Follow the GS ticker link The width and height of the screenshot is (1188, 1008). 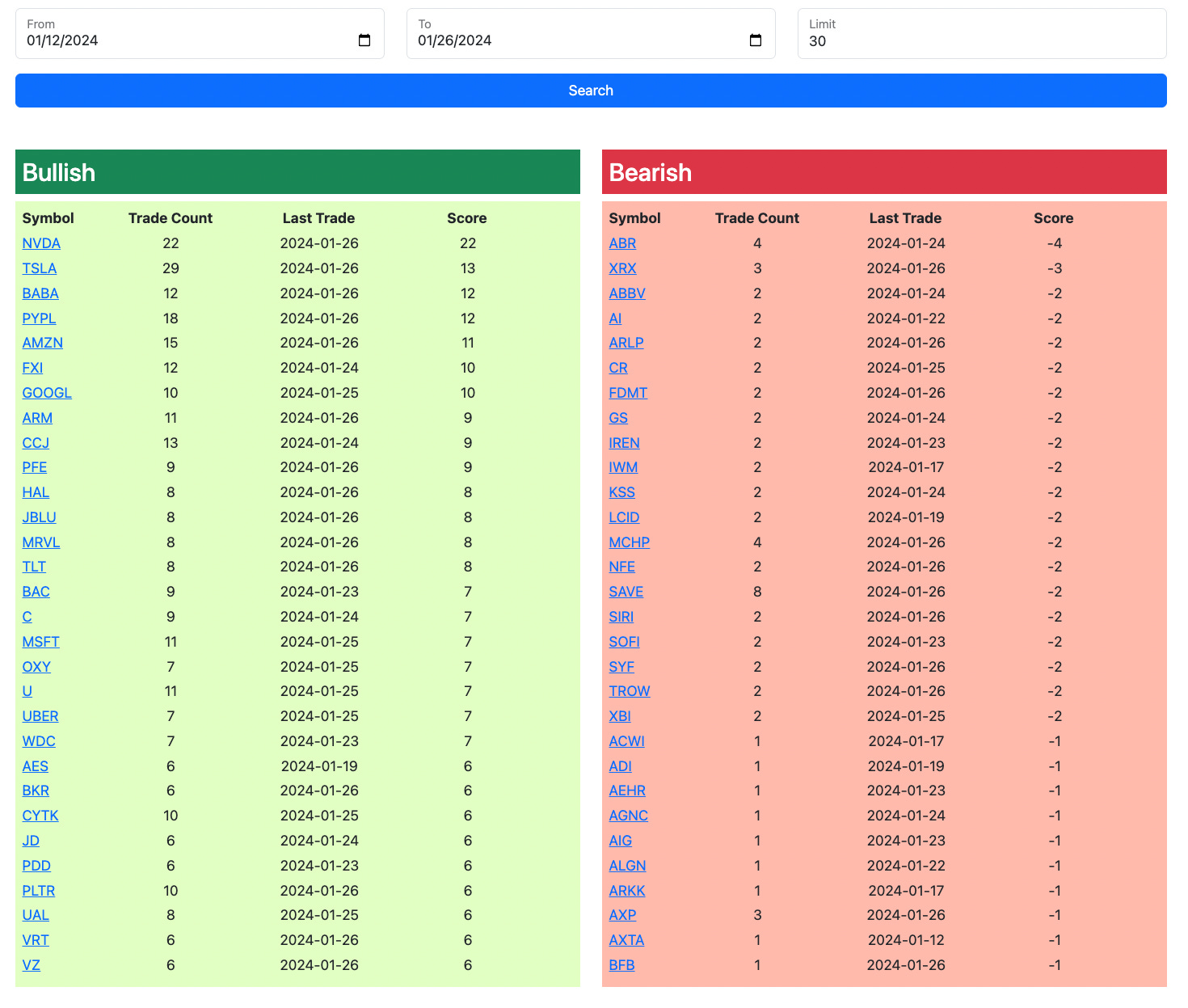618,418
